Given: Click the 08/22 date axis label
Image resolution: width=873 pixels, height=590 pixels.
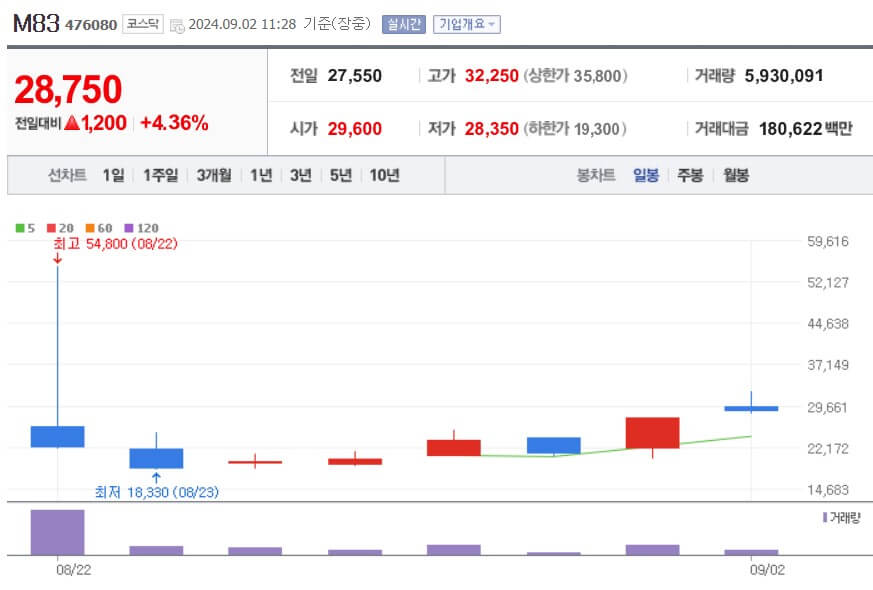Looking at the screenshot, I should (73, 570).
